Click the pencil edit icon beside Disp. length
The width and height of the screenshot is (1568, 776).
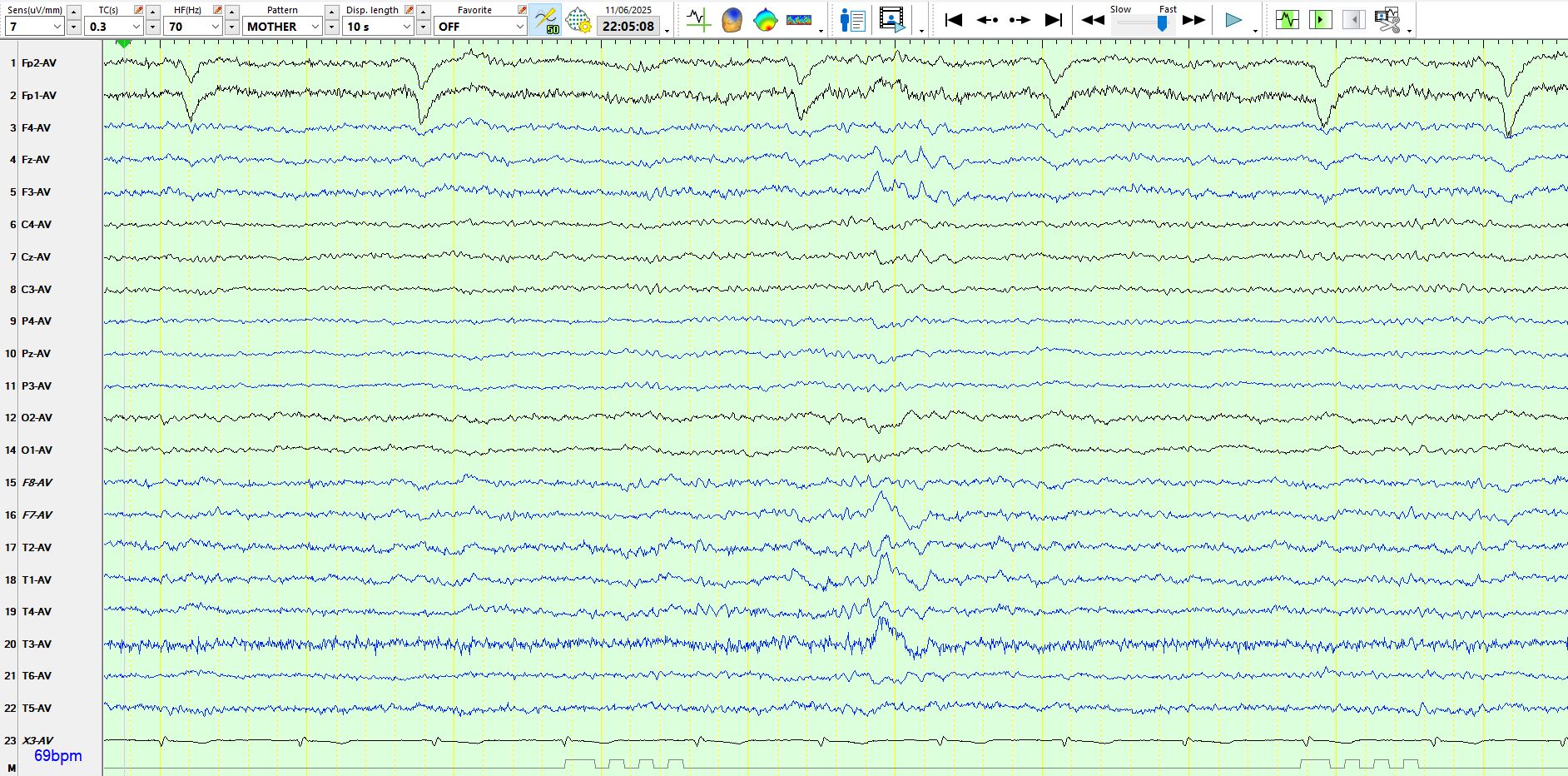coord(409,10)
